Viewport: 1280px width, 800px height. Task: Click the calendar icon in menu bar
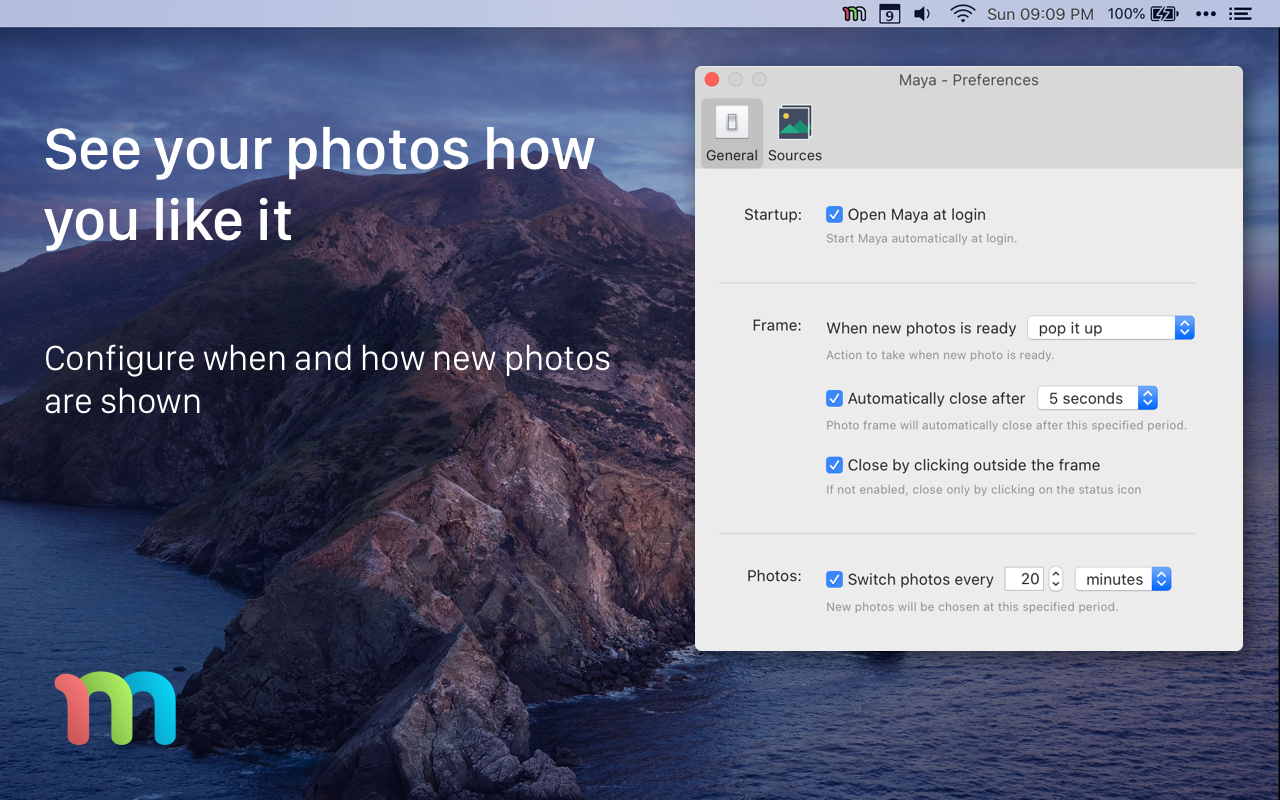pyautogui.click(x=888, y=14)
